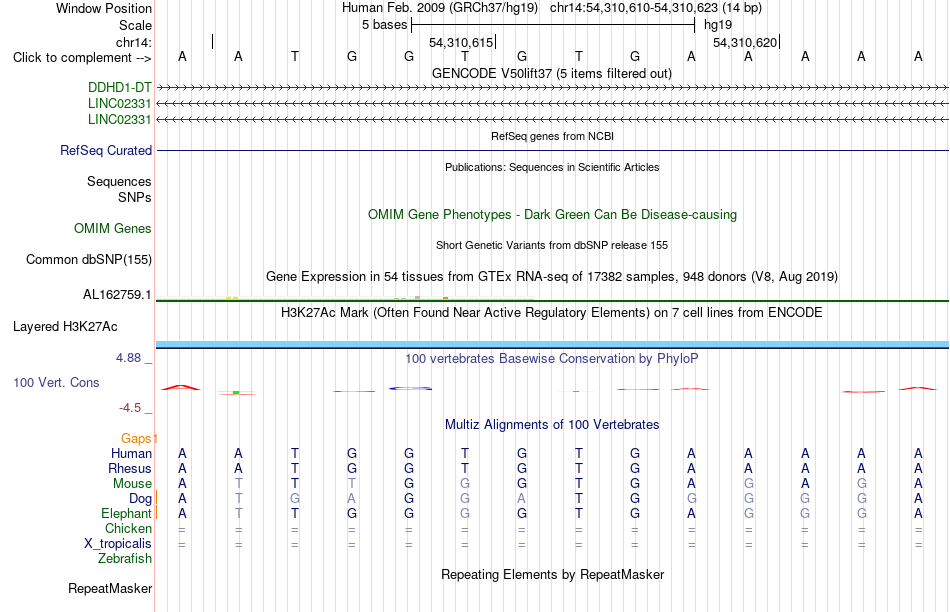Click the chr14:54,310,610-54,310,623 (14 bp) position text

tap(656, 8)
